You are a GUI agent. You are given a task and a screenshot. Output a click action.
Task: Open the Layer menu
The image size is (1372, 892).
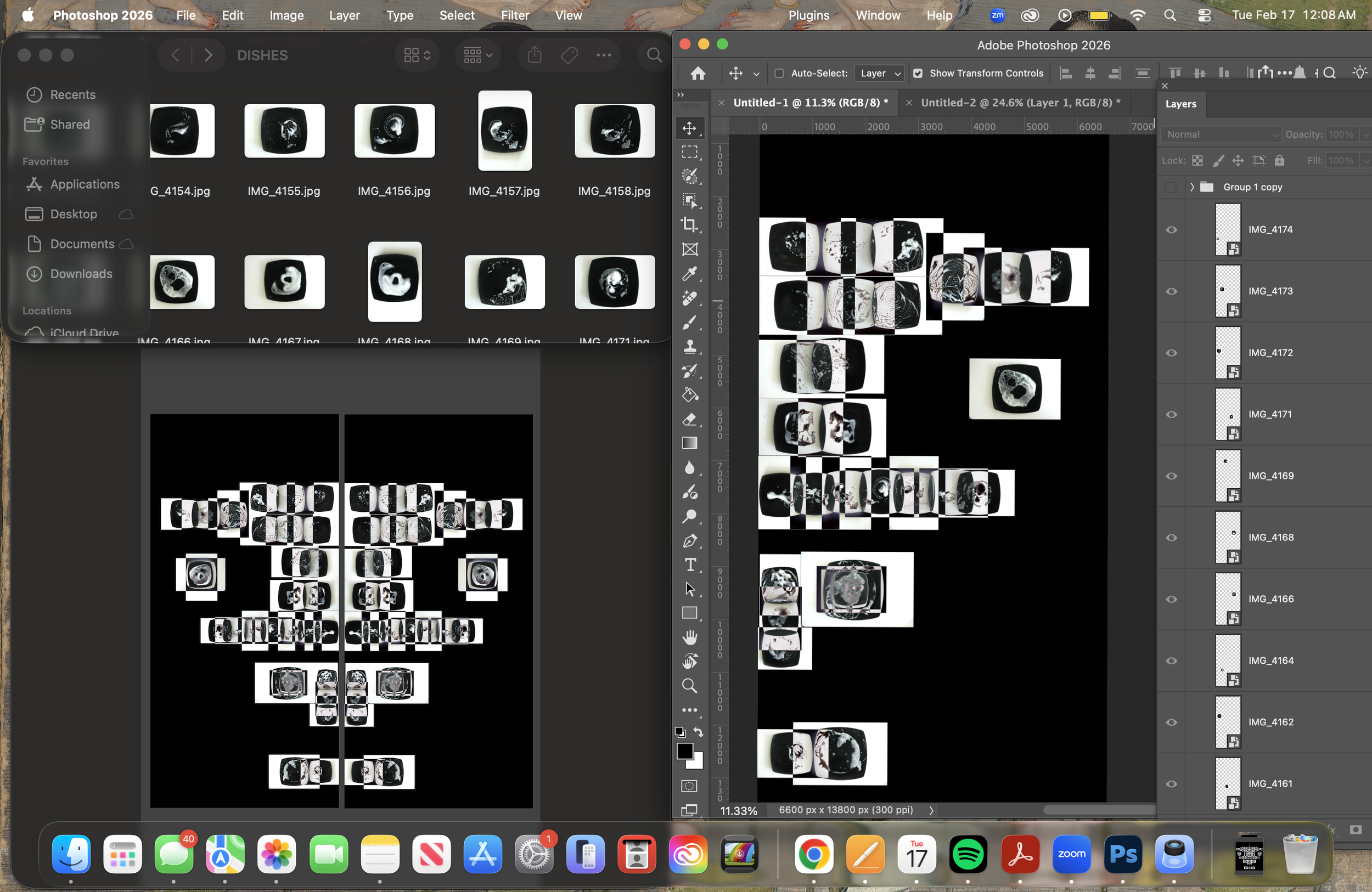click(x=344, y=15)
